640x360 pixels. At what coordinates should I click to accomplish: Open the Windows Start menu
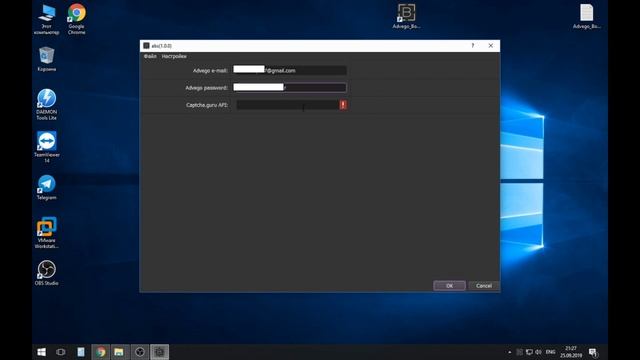[41, 352]
